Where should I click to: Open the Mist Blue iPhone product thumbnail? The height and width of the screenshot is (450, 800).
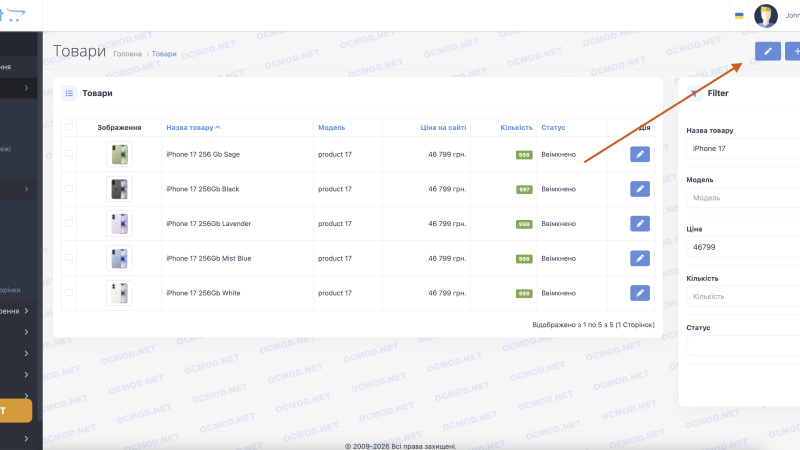pyautogui.click(x=119, y=258)
